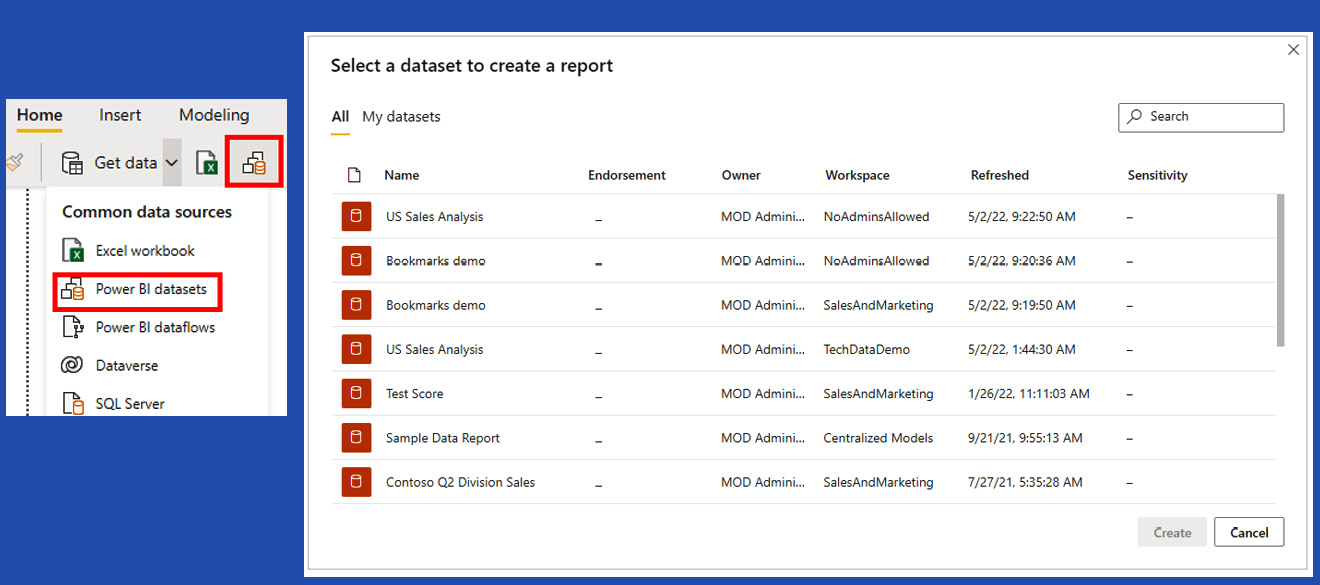1320x585 pixels.
Task: Expand the Get data dropdown arrow
Action: pyautogui.click(x=172, y=163)
